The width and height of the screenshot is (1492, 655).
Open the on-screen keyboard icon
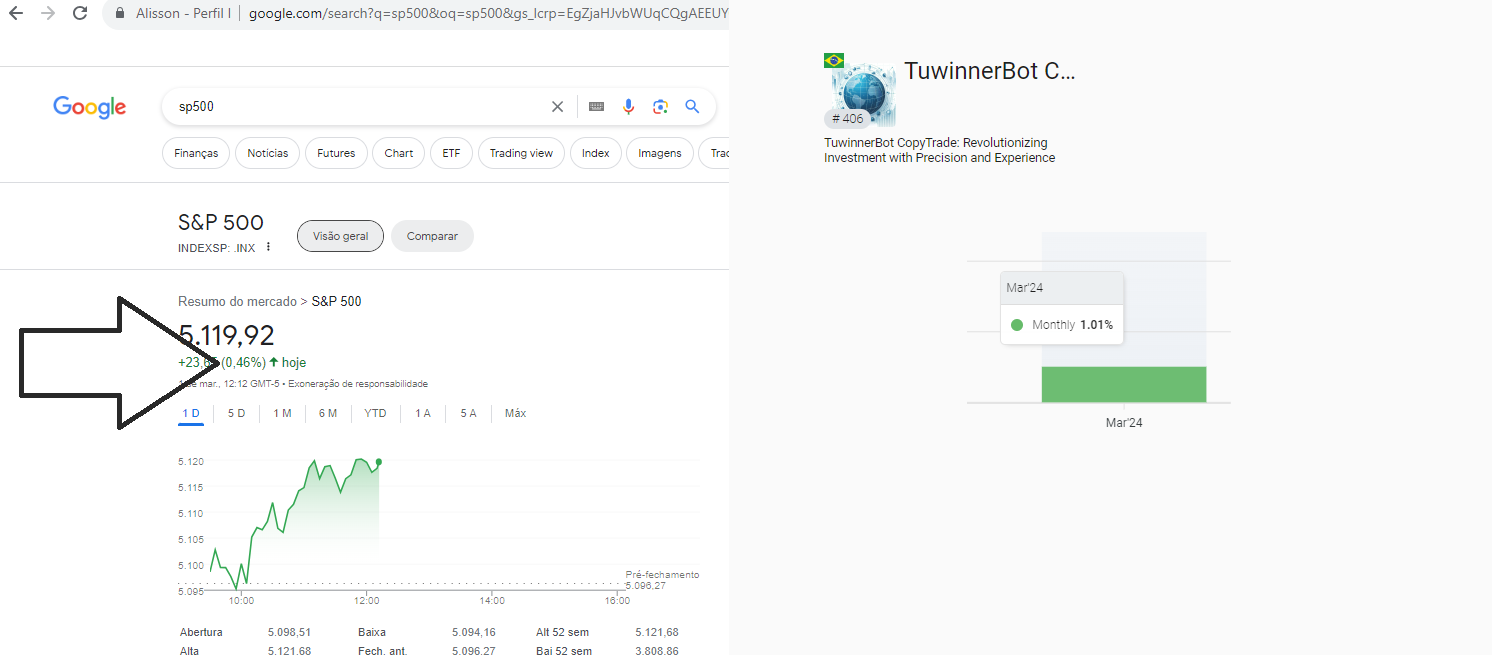tap(596, 106)
